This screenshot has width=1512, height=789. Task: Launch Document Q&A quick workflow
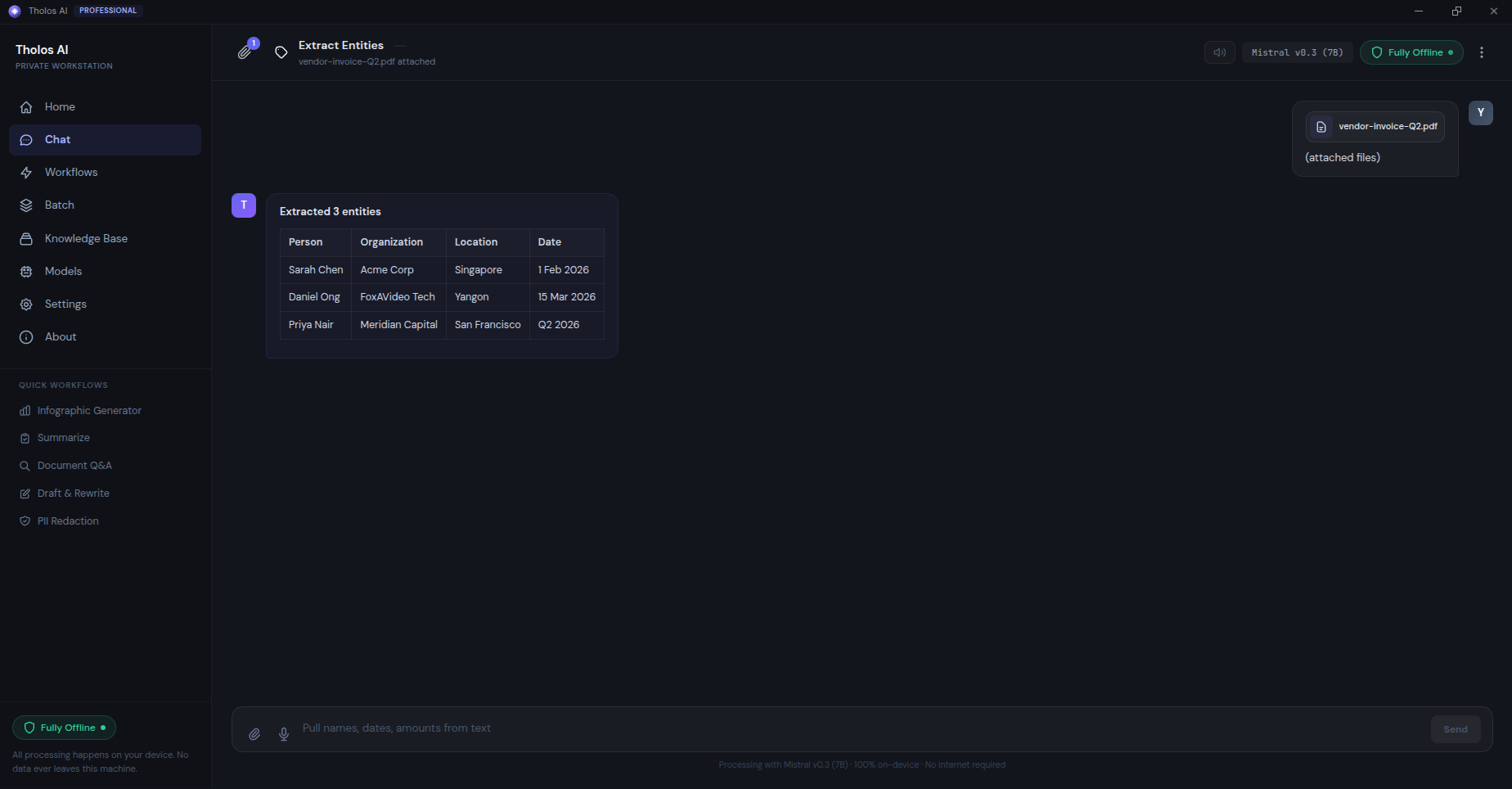[105, 466]
